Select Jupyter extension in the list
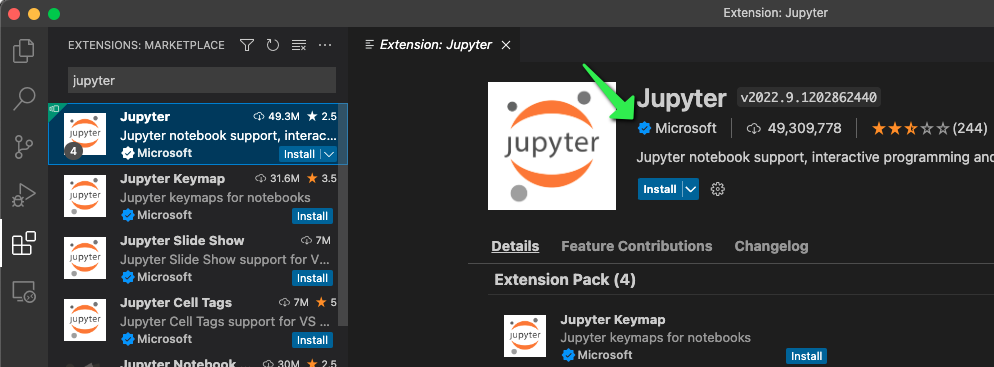This screenshot has height=367, width=994. coord(198,134)
